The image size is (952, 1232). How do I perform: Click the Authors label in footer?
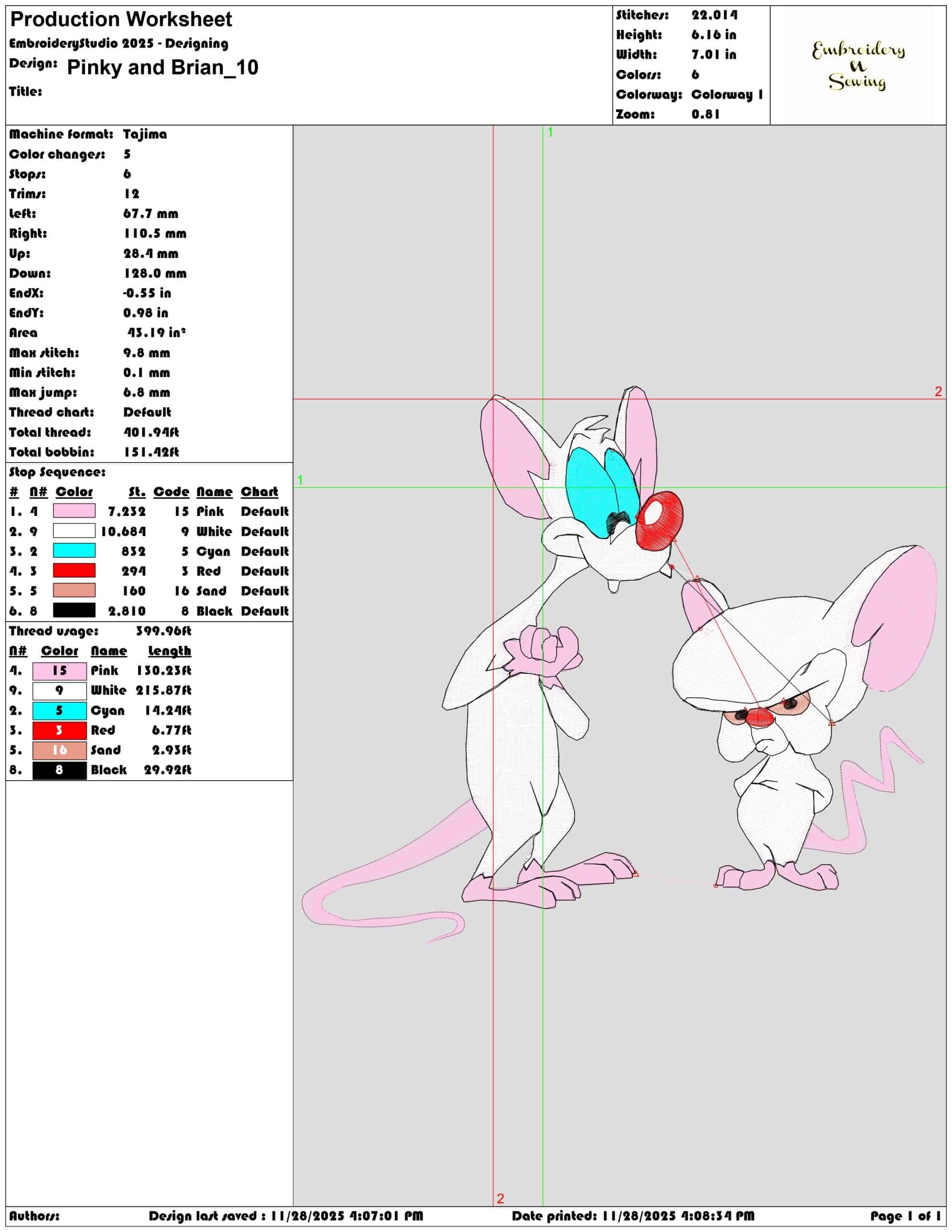pos(34,1216)
